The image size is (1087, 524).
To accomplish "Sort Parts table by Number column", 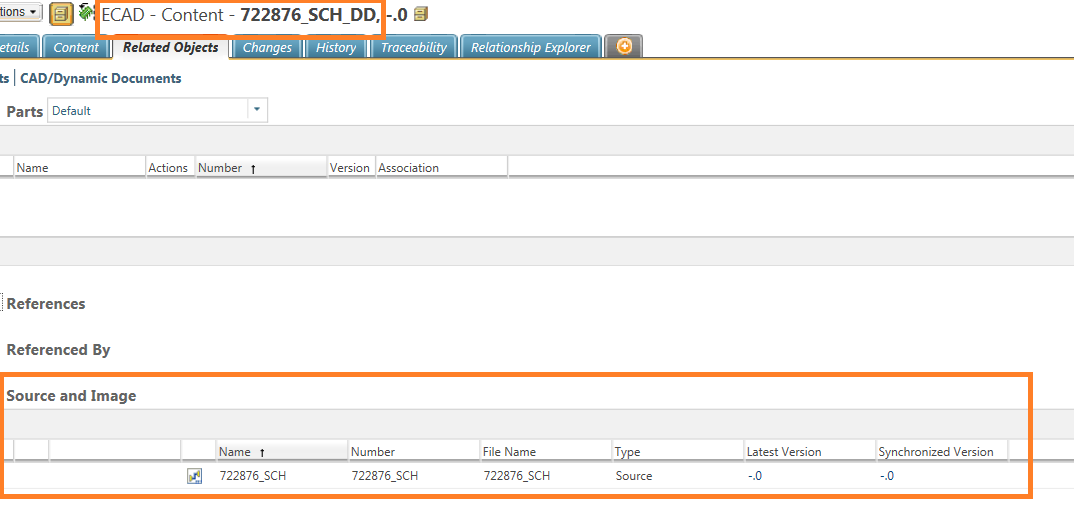I will (261, 168).
